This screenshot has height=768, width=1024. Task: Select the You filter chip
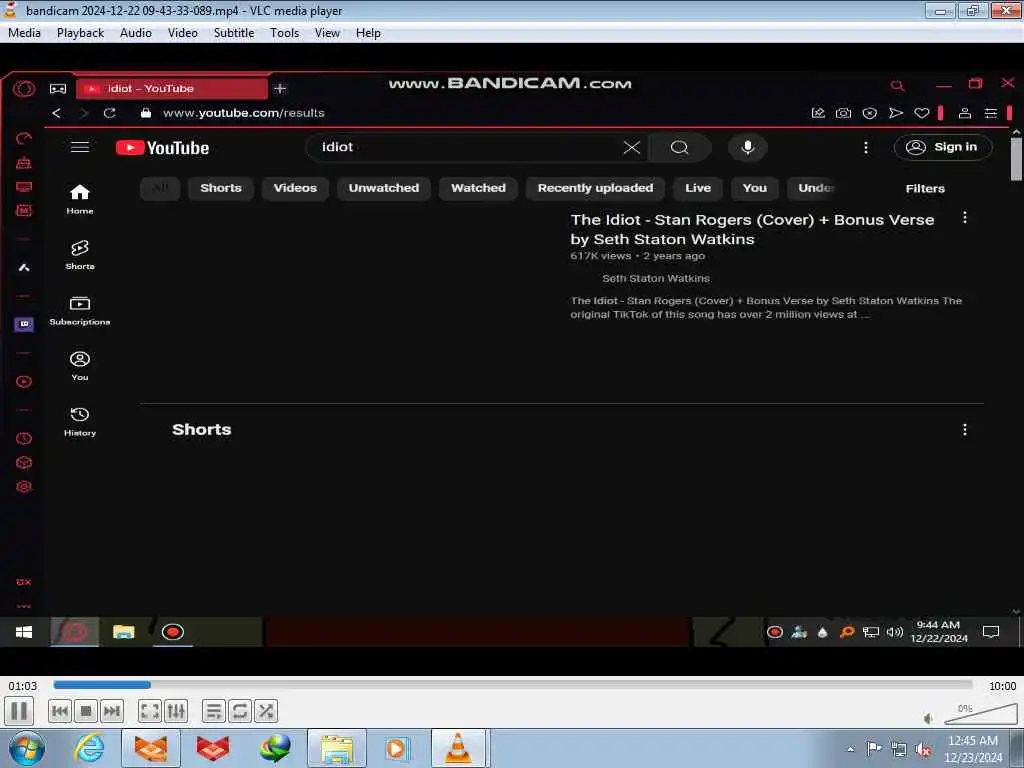754,188
